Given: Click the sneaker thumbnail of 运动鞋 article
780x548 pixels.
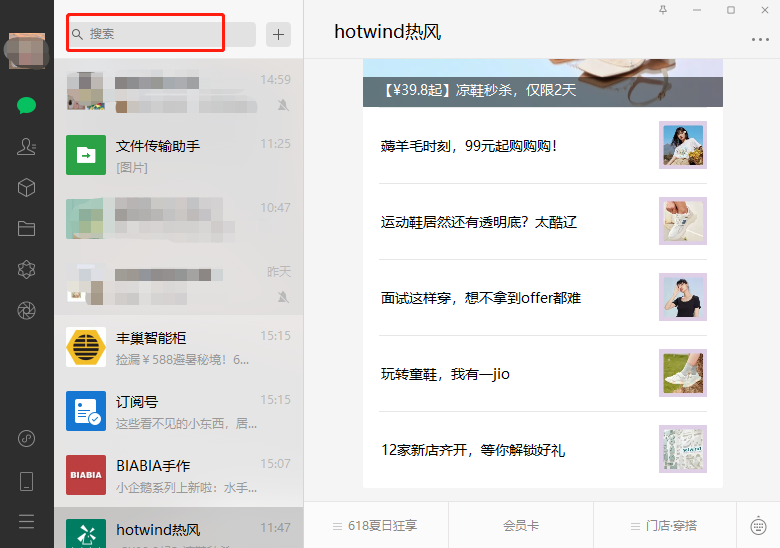Looking at the screenshot, I should pyautogui.click(x=682, y=221).
